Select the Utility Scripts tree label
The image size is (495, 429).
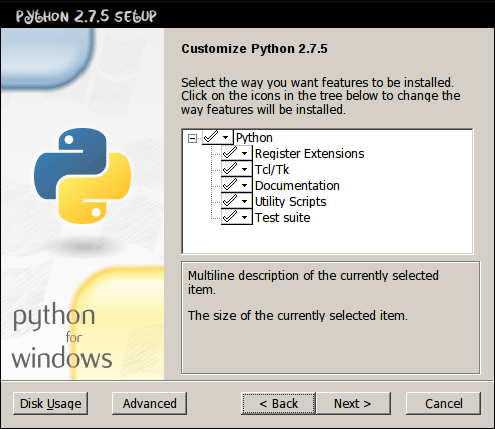click(290, 201)
